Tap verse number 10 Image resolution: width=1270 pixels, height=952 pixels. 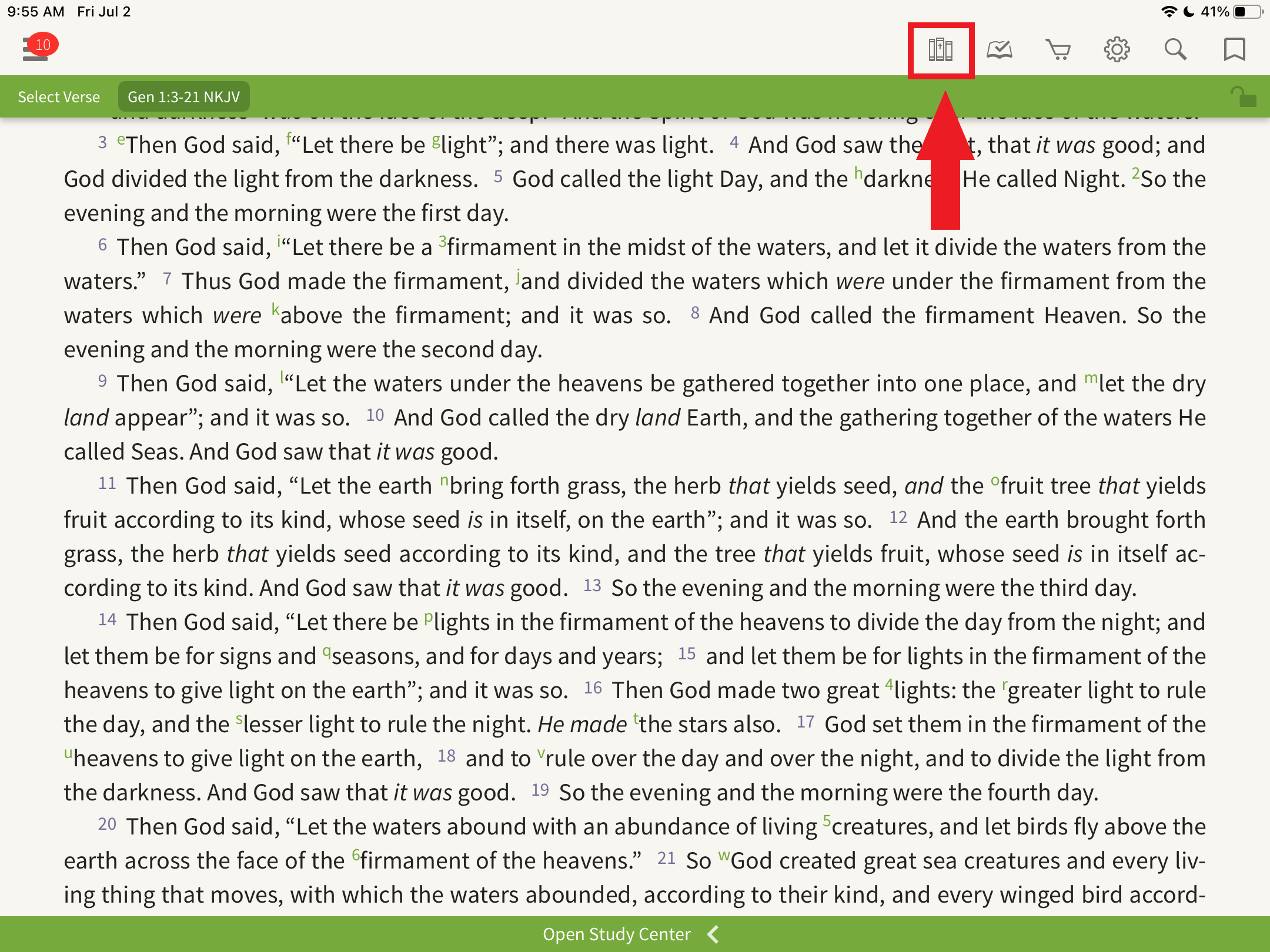[375, 415]
